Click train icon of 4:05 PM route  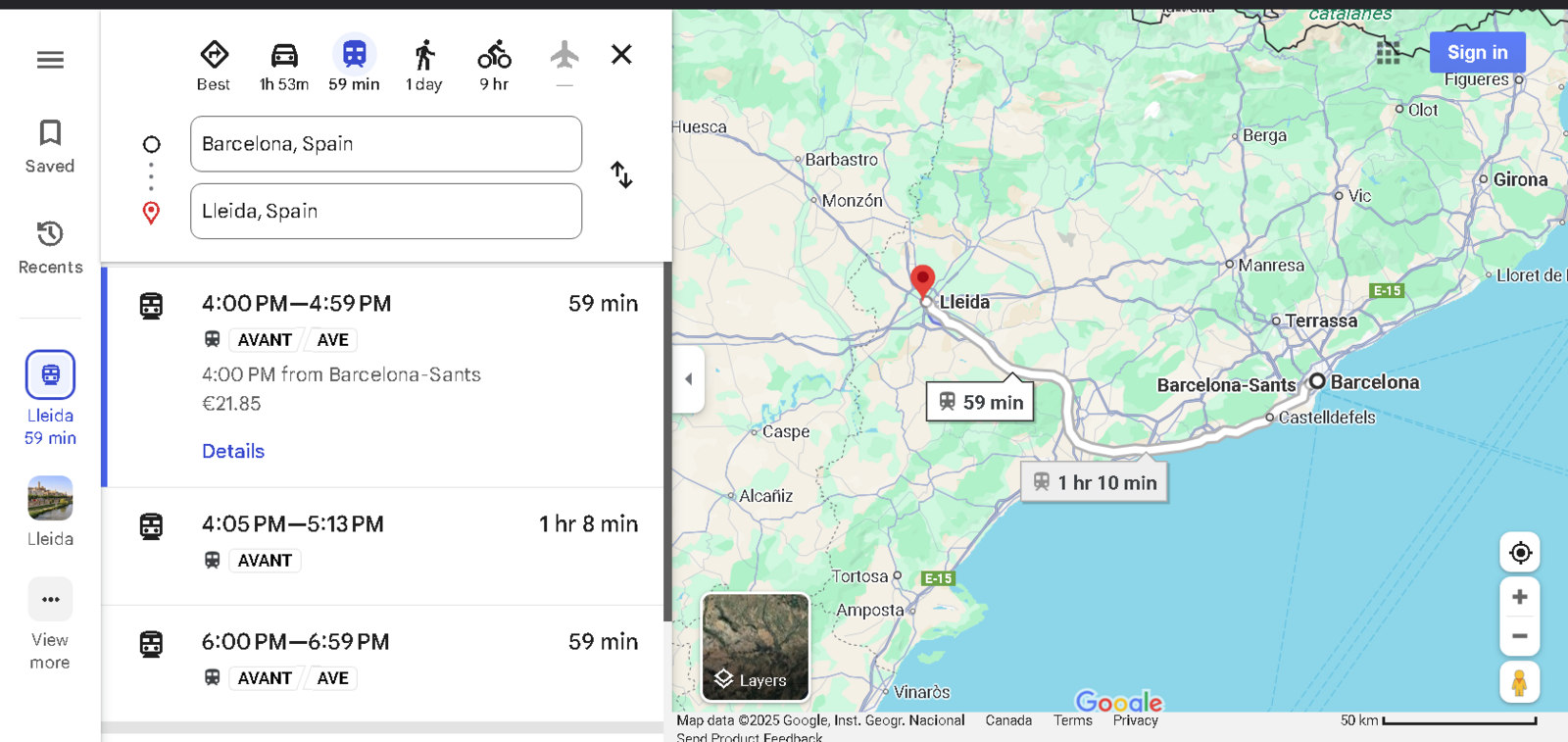tap(151, 526)
